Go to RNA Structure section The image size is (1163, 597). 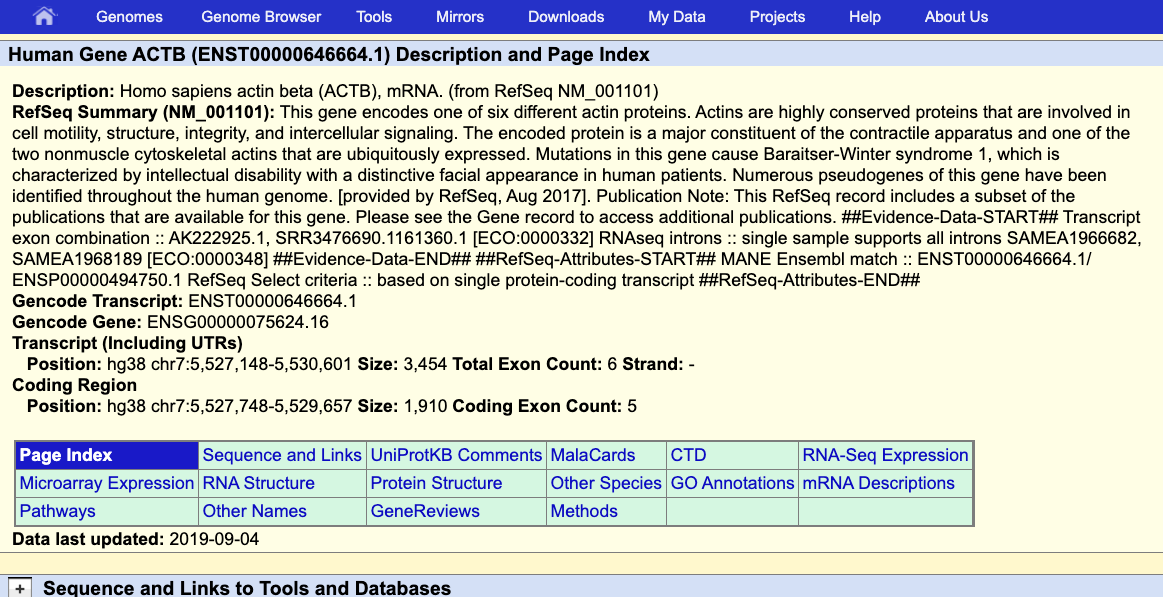click(x=258, y=483)
